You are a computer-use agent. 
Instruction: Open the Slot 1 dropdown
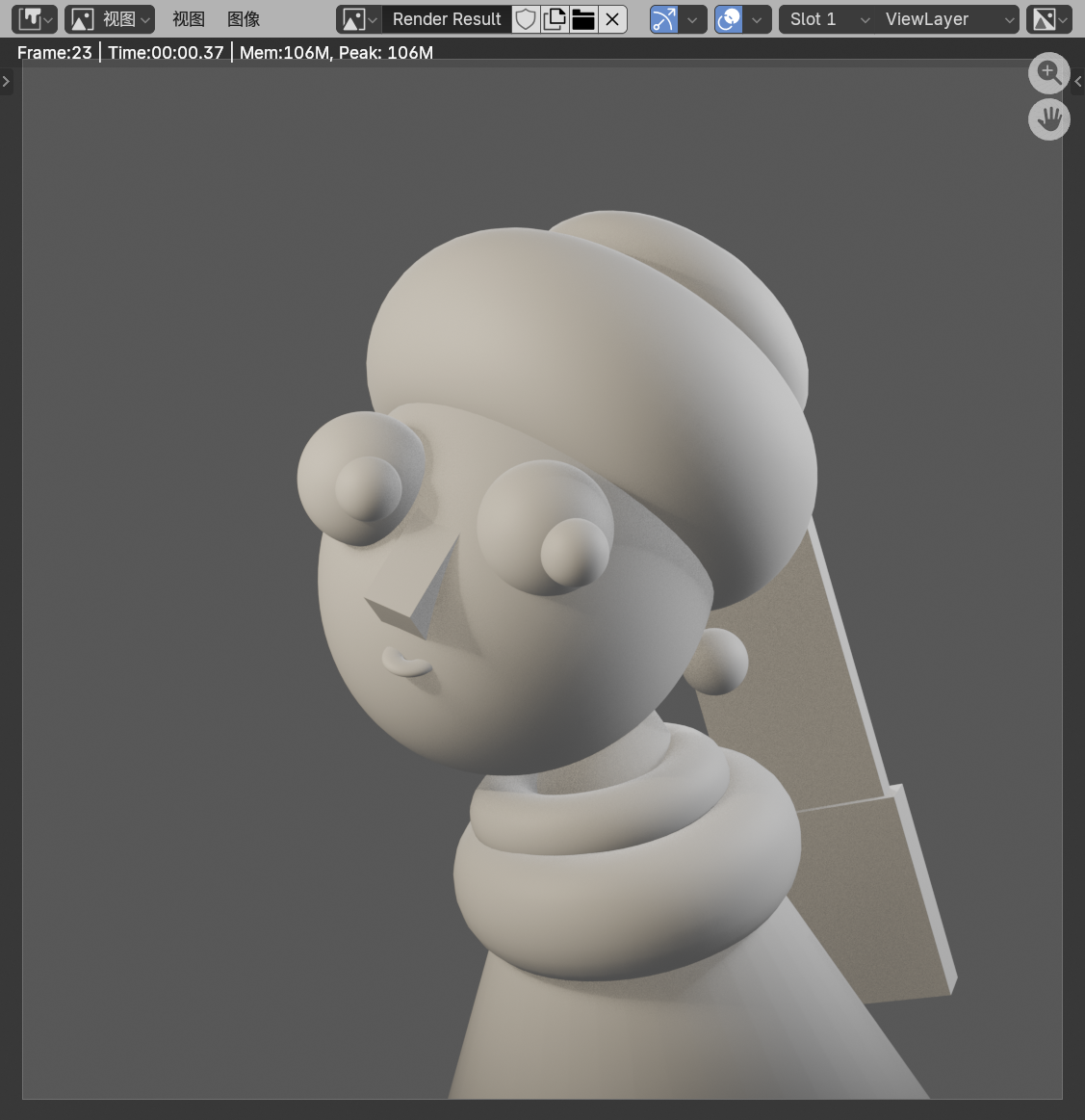click(x=828, y=19)
